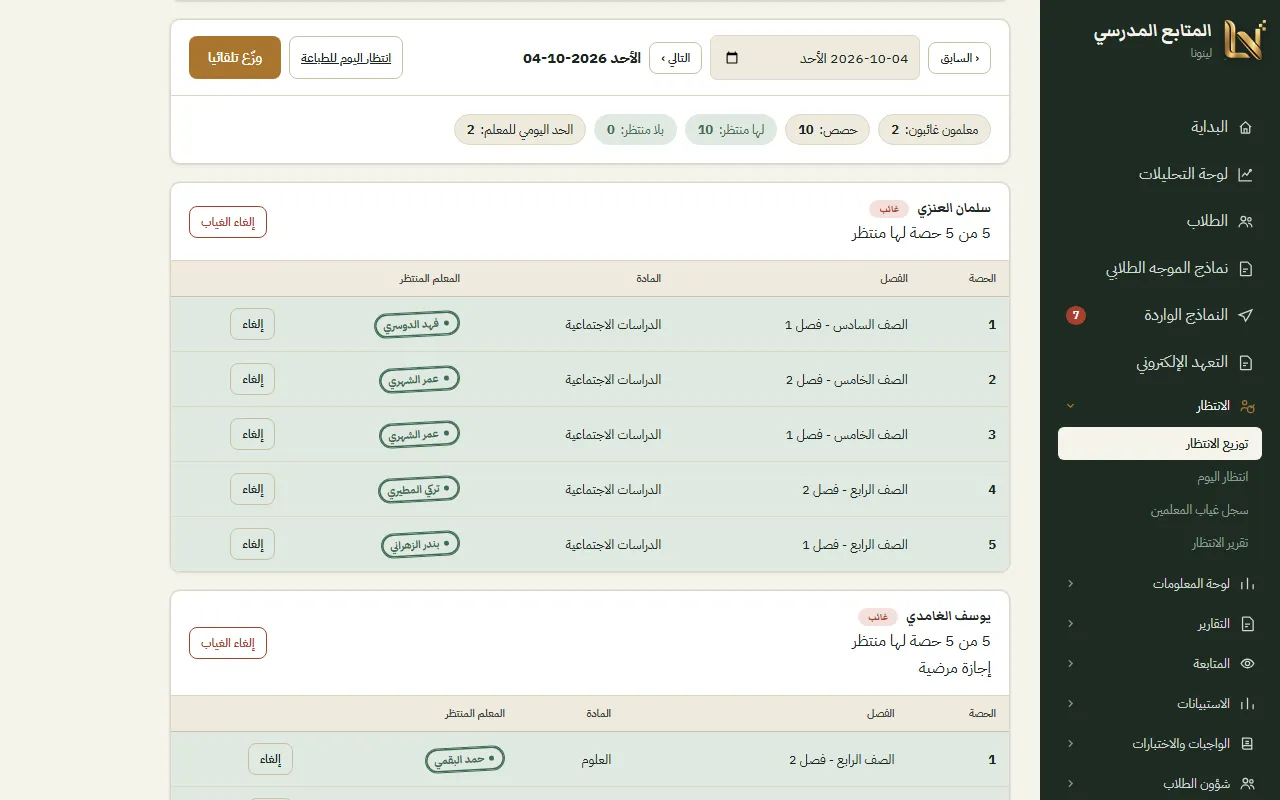Click the report icon beside التقارير

tap(1247, 624)
